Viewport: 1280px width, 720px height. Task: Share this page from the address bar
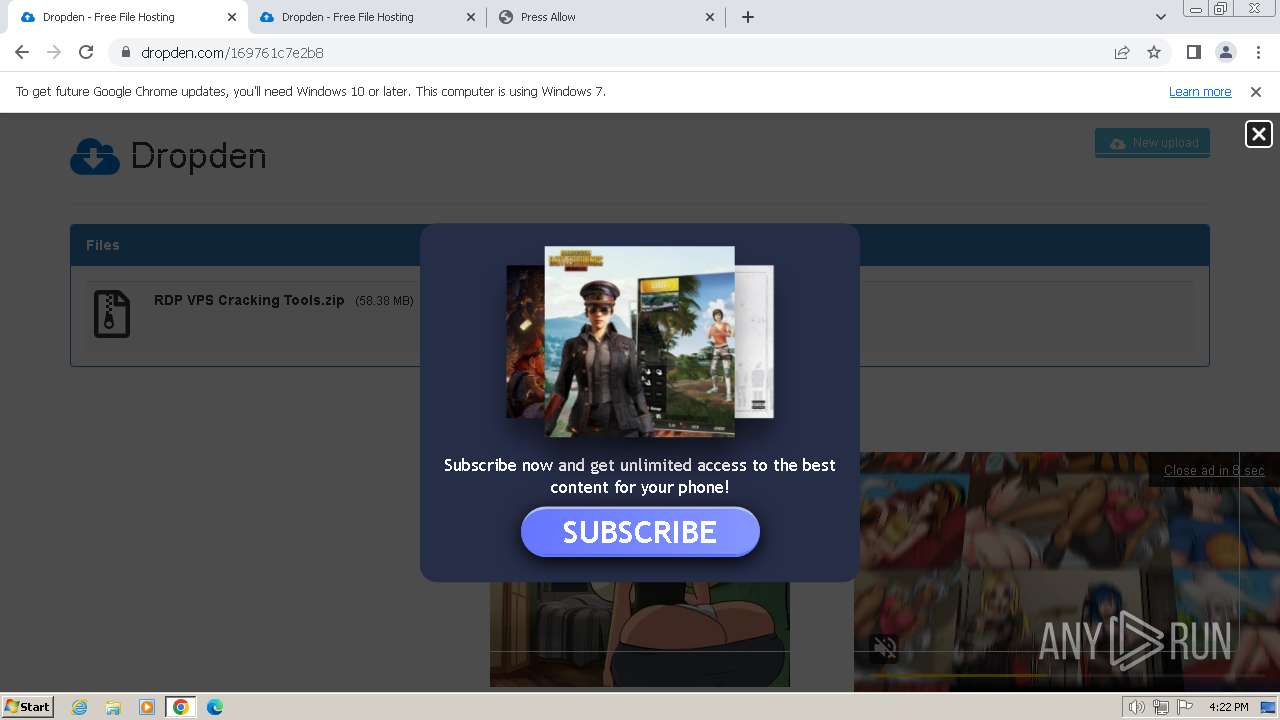pos(1122,52)
